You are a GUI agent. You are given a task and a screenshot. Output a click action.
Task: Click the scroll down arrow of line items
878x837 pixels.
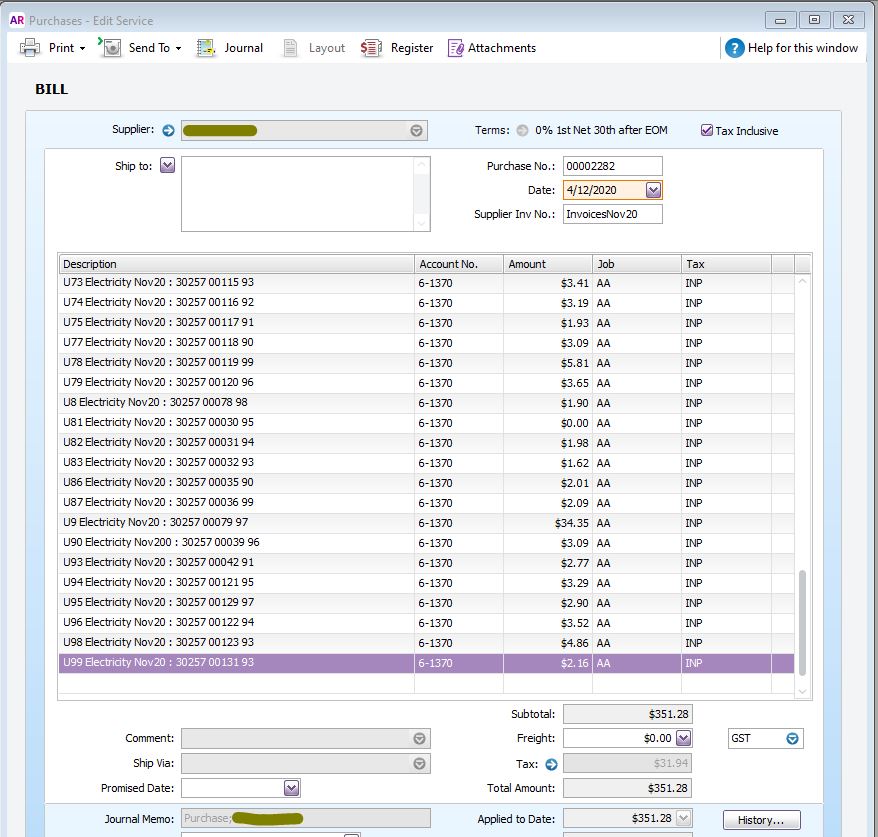(x=802, y=691)
